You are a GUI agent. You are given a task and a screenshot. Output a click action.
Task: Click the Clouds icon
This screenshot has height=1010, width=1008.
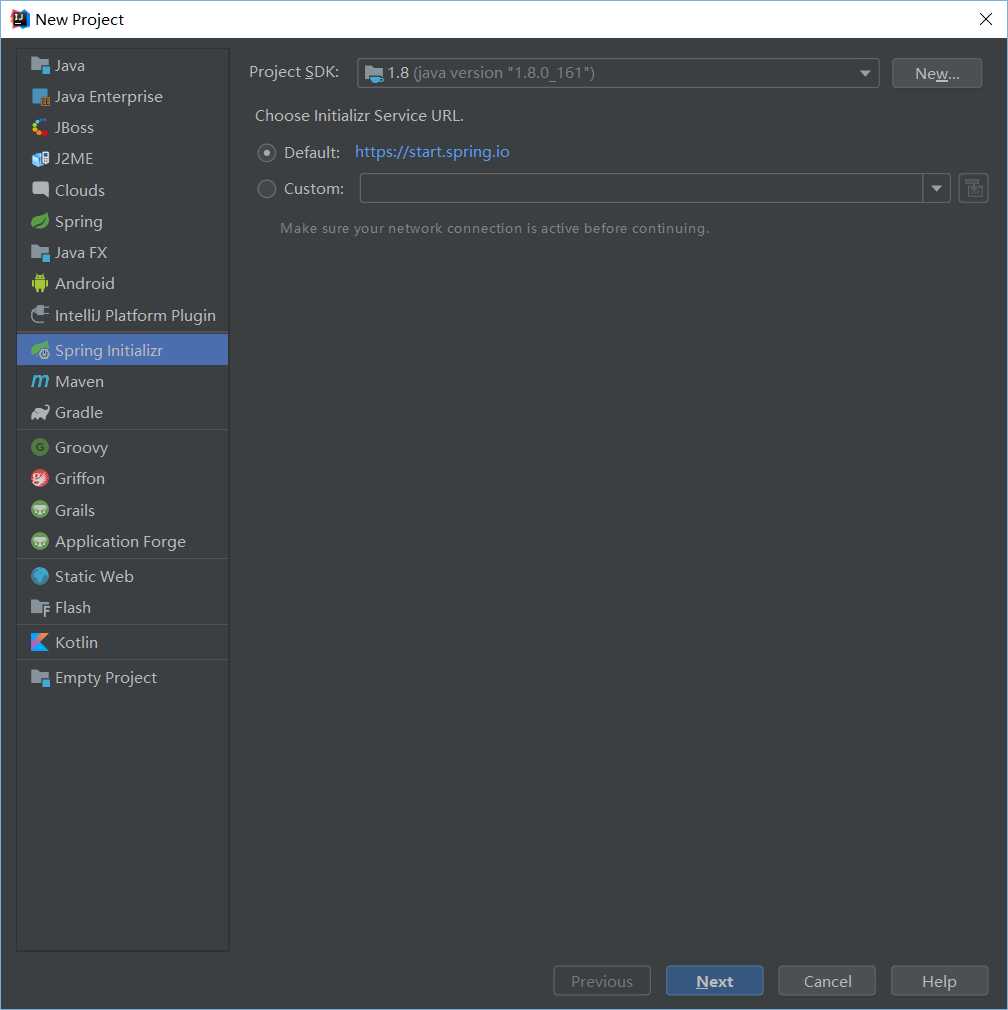tap(40, 189)
